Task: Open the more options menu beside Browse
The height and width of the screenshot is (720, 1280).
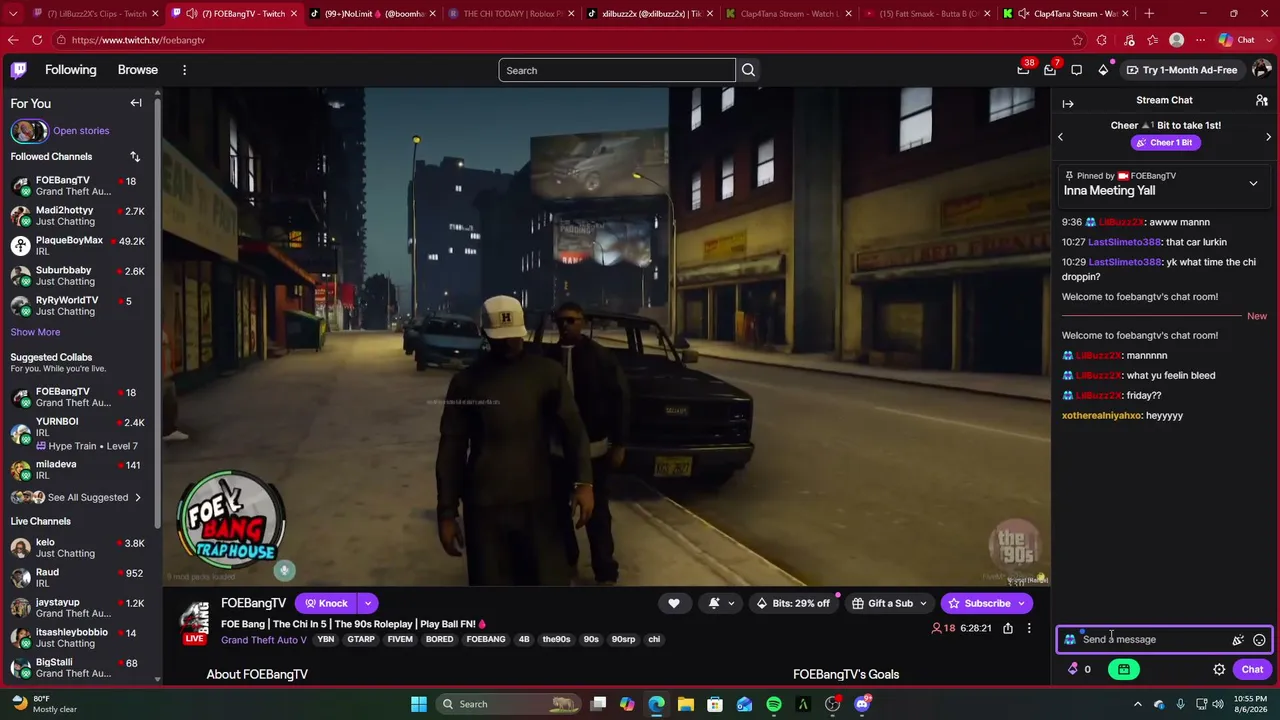Action: tap(184, 70)
